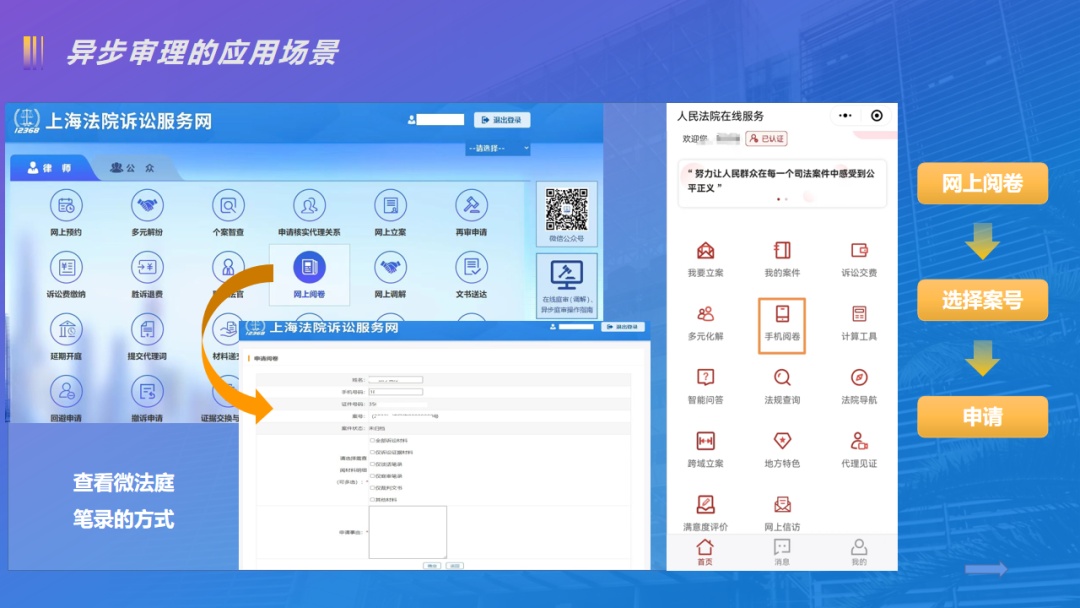
Task: Switch to the 公众 tab
Action: [132, 168]
